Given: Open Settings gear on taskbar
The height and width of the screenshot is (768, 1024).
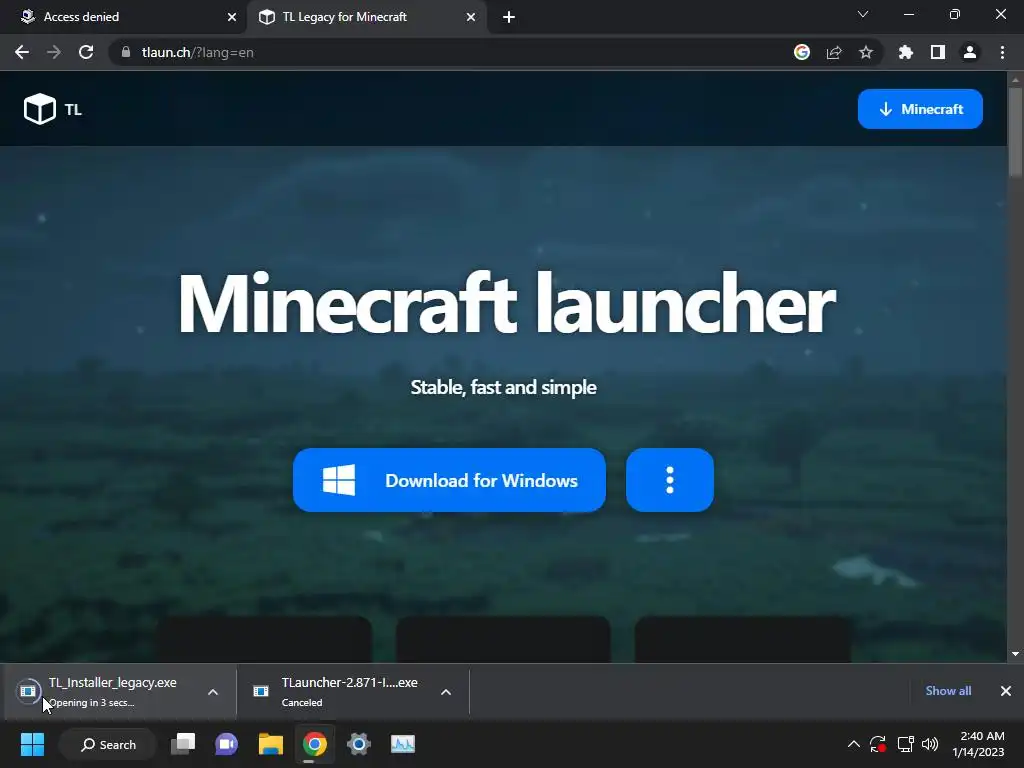Looking at the screenshot, I should click(x=359, y=744).
